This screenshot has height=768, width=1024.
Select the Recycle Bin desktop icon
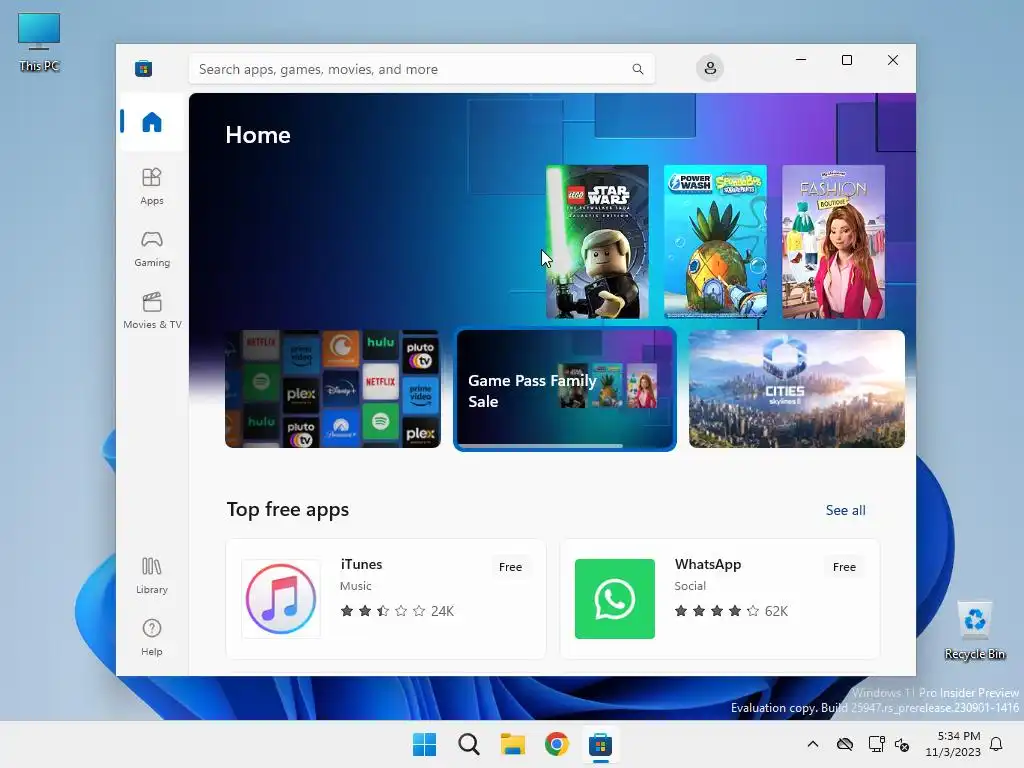pyautogui.click(x=974, y=631)
